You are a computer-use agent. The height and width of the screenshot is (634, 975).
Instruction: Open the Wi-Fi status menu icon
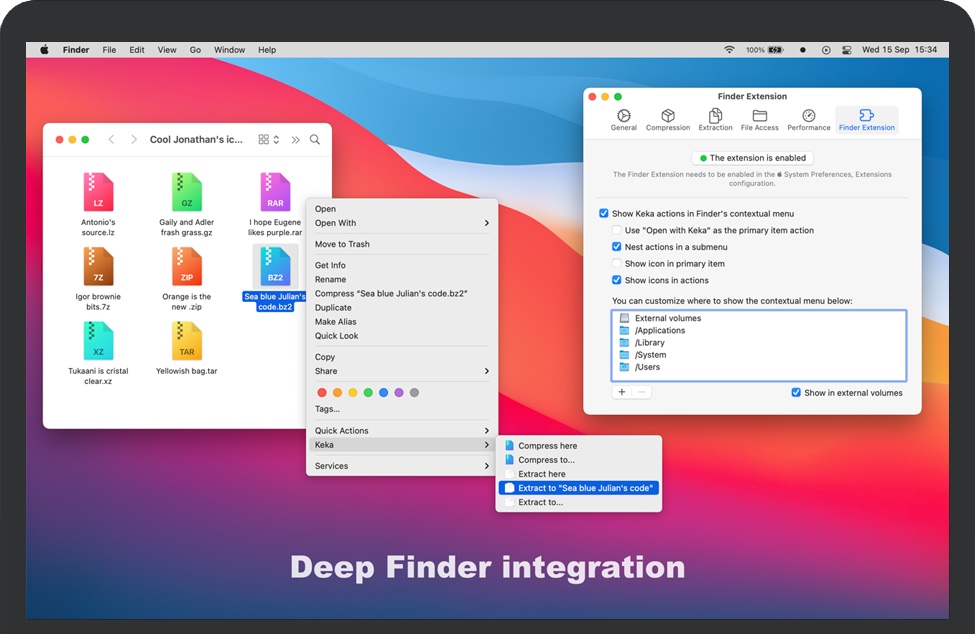click(729, 50)
